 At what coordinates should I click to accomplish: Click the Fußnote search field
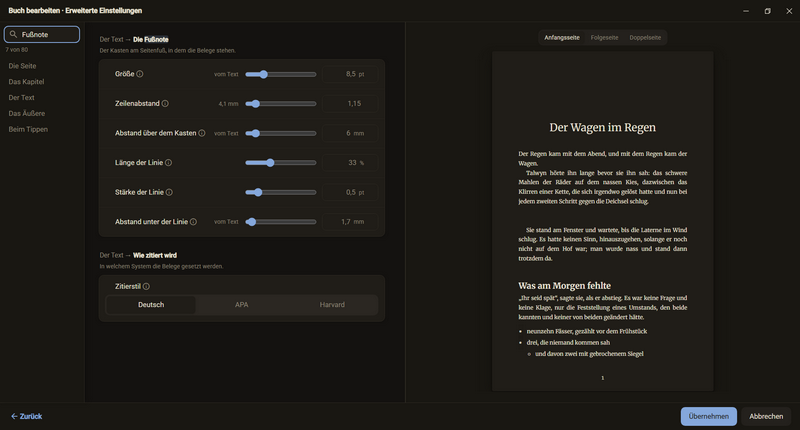coord(42,34)
